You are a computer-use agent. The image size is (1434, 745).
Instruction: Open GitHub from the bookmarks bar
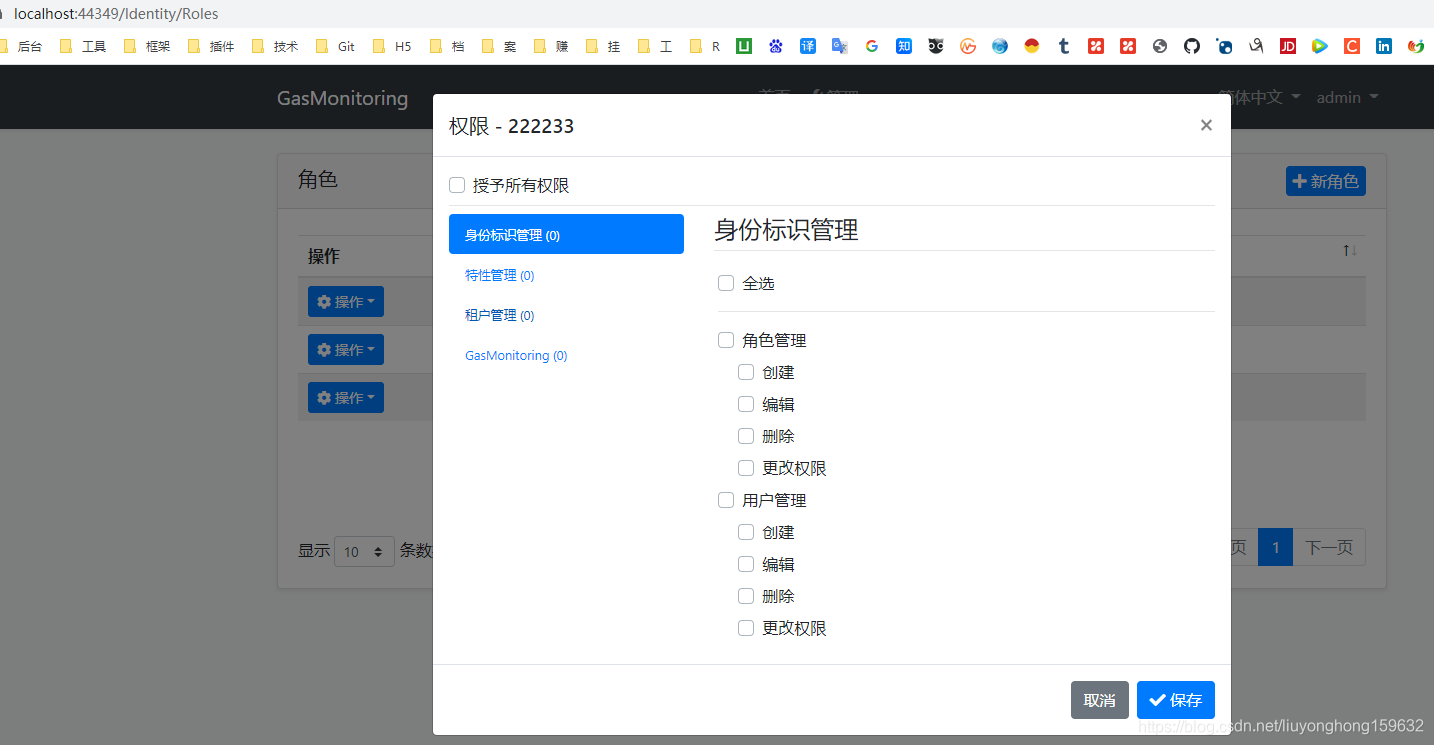[x=1191, y=45]
